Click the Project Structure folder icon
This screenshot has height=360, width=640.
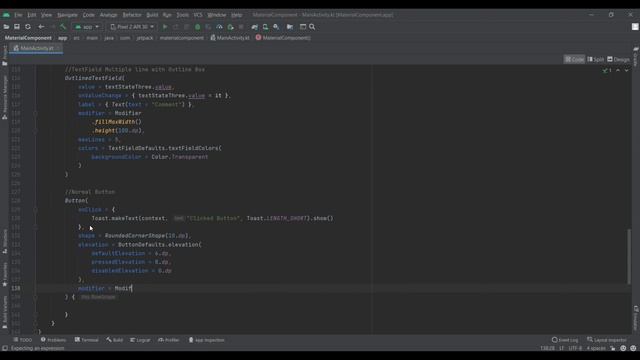pyautogui.click(x=290, y=27)
